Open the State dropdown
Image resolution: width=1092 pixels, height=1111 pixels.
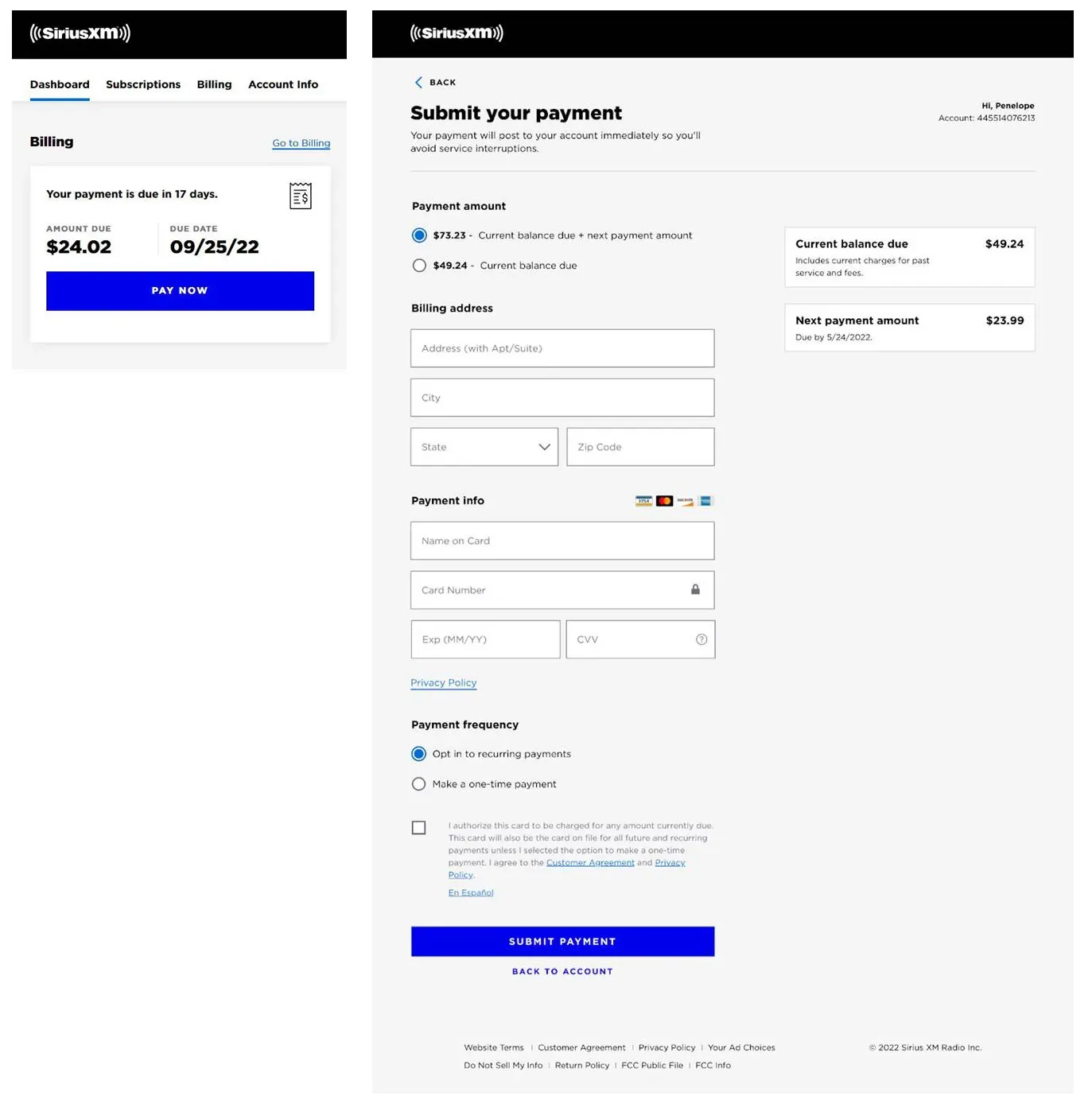(484, 447)
